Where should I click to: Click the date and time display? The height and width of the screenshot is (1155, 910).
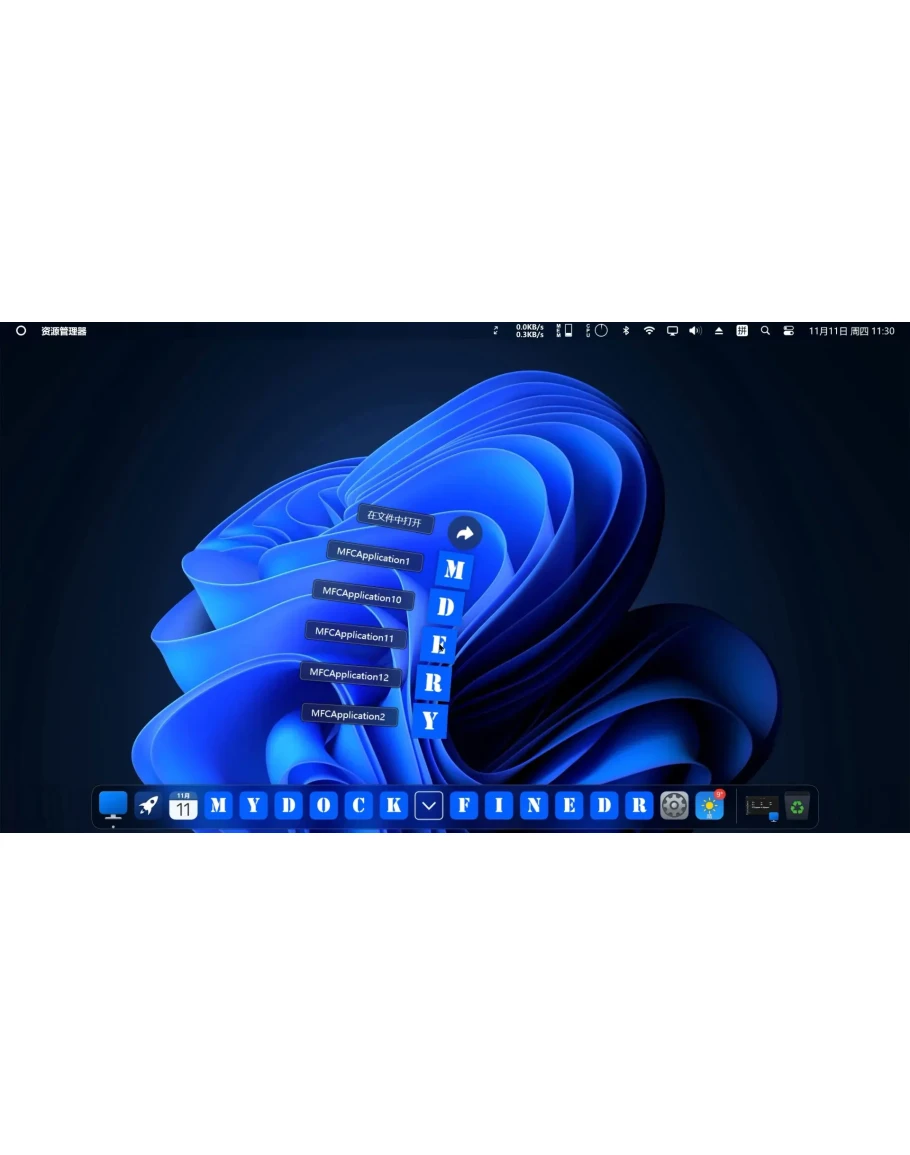coord(851,331)
